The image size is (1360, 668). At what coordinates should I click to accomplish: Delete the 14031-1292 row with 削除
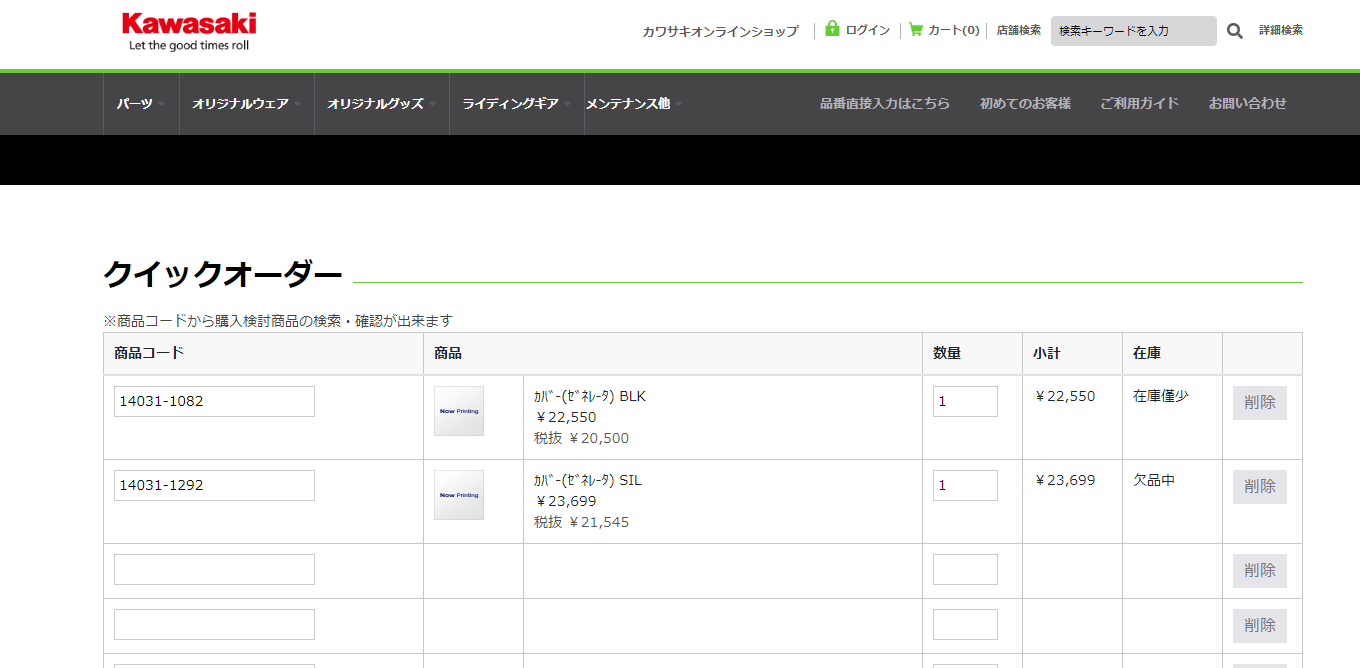1259,486
